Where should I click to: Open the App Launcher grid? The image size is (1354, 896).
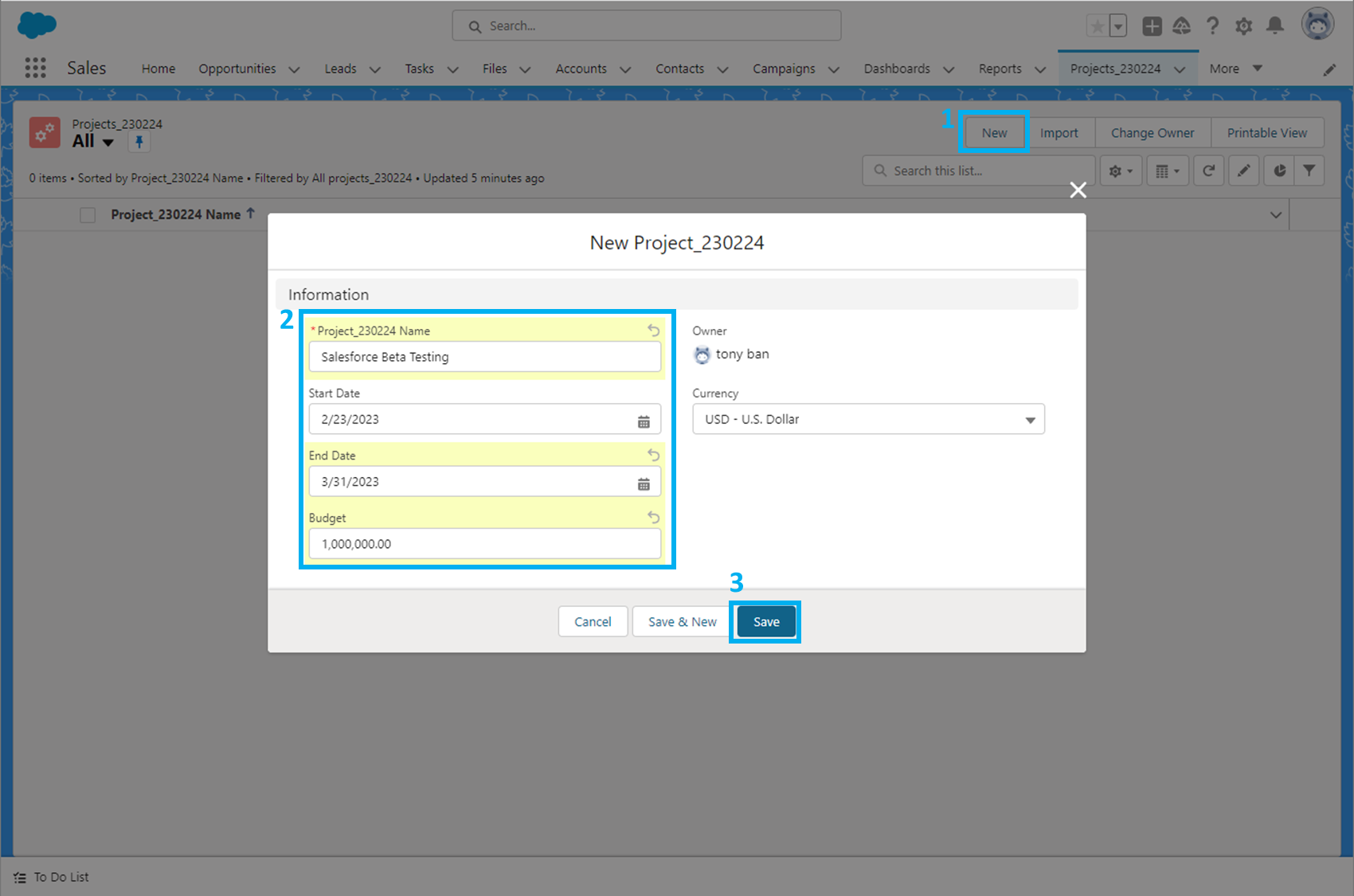click(35, 68)
